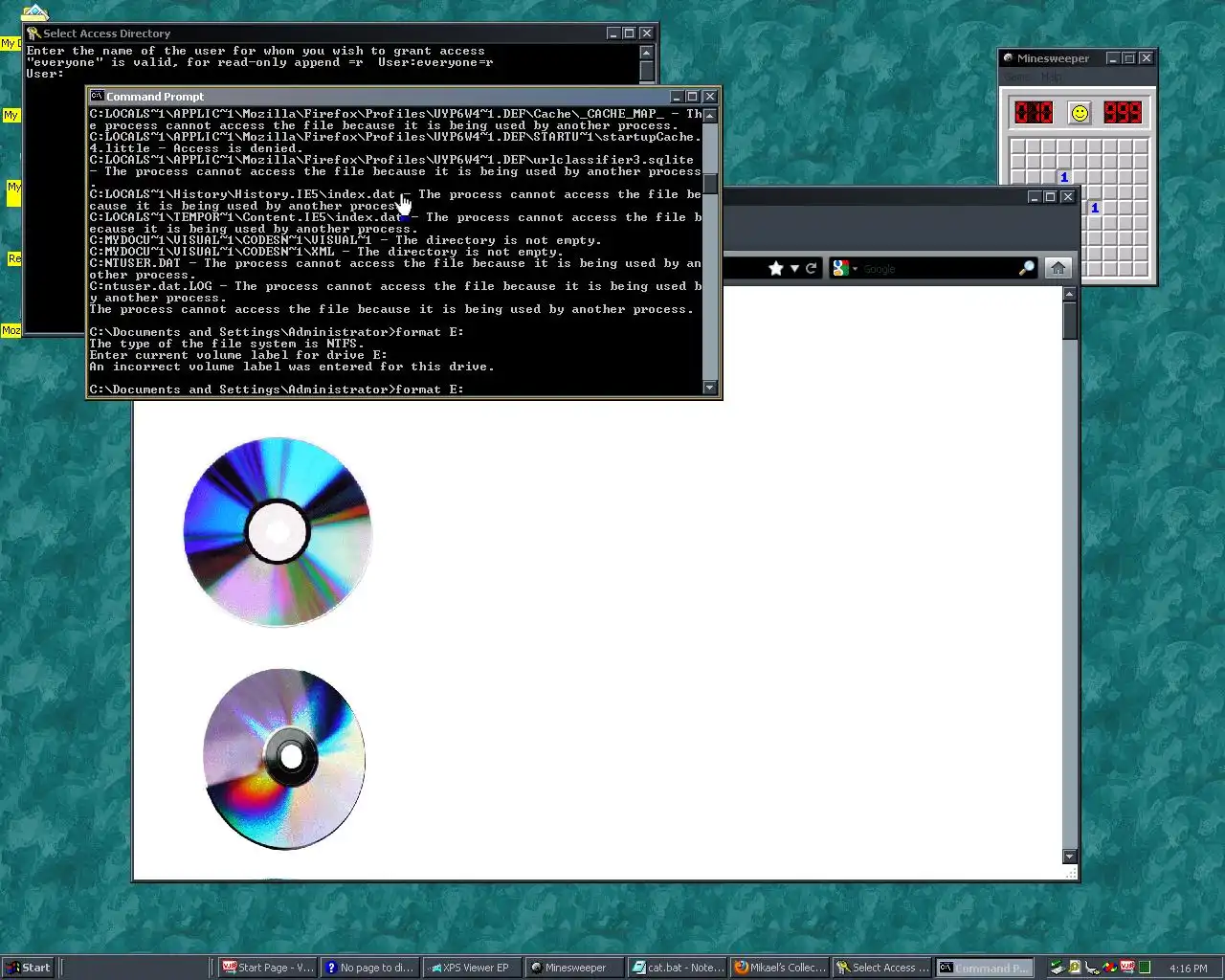Screen dimensions: 1225x980
Task: Click the Minesweeper timer showing 999
Action: [x=1123, y=113]
